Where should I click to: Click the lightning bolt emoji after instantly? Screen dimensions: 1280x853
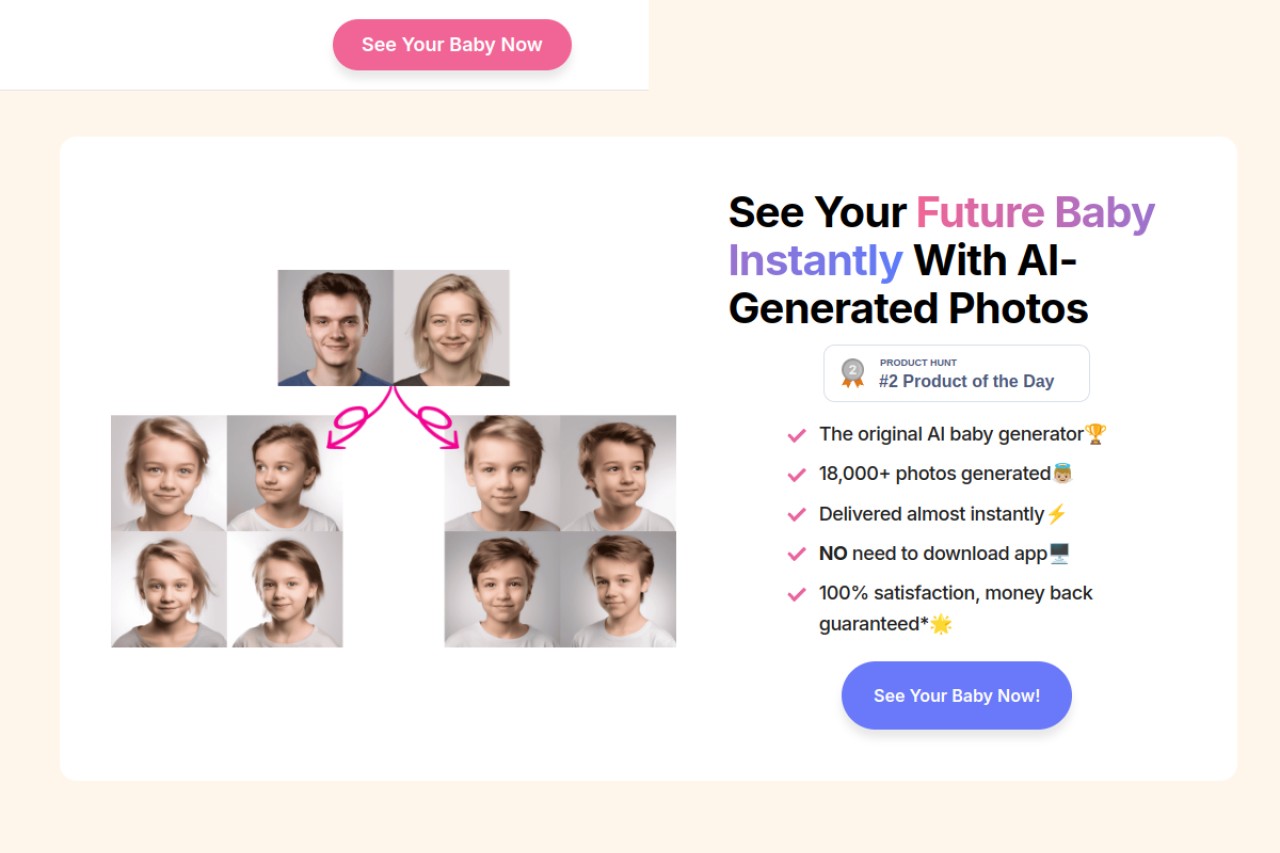pyautogui.click(x=1057, y=514)
